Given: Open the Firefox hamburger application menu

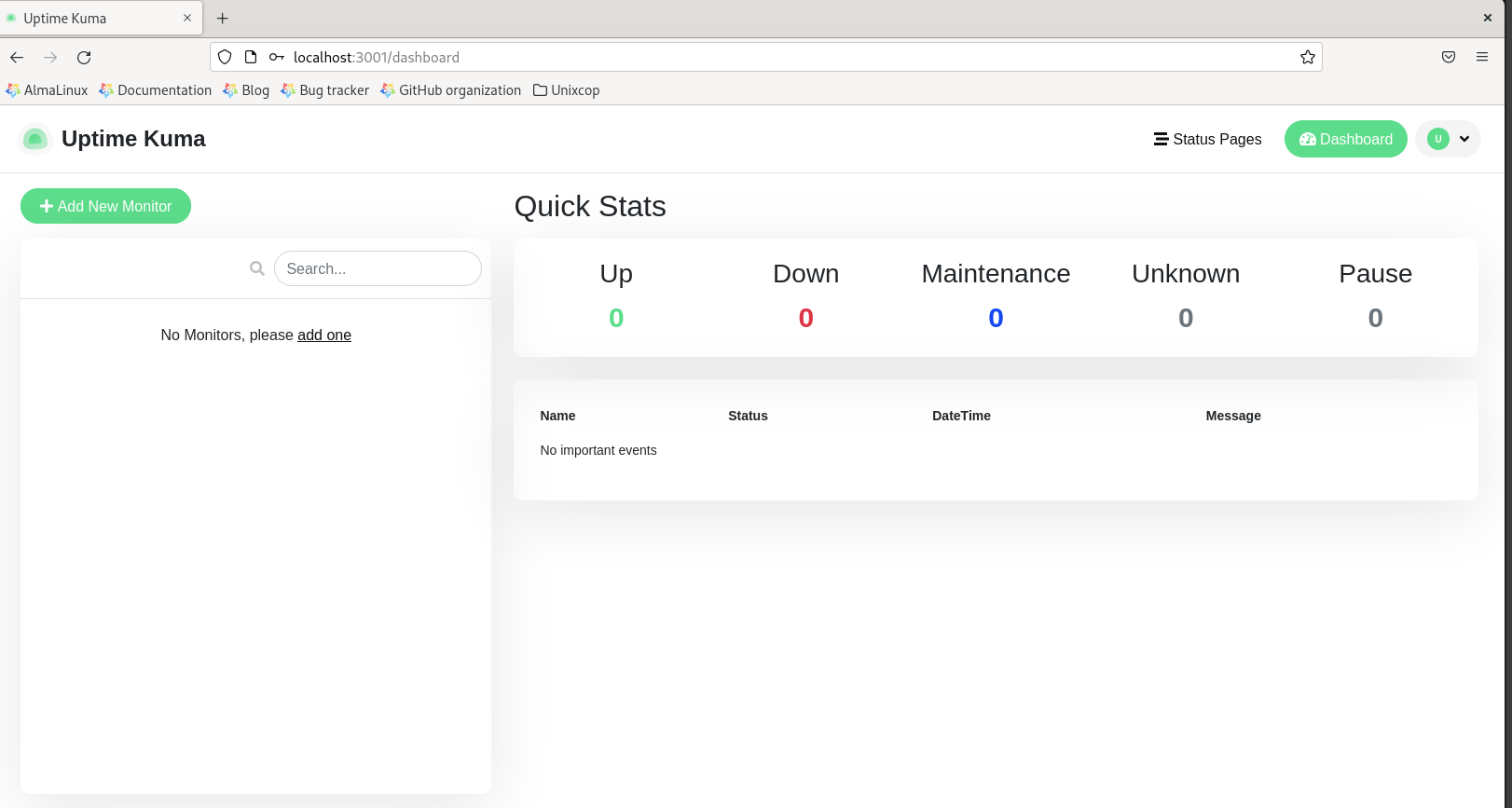Looking at the screenshot, I should click(1482, 57).
